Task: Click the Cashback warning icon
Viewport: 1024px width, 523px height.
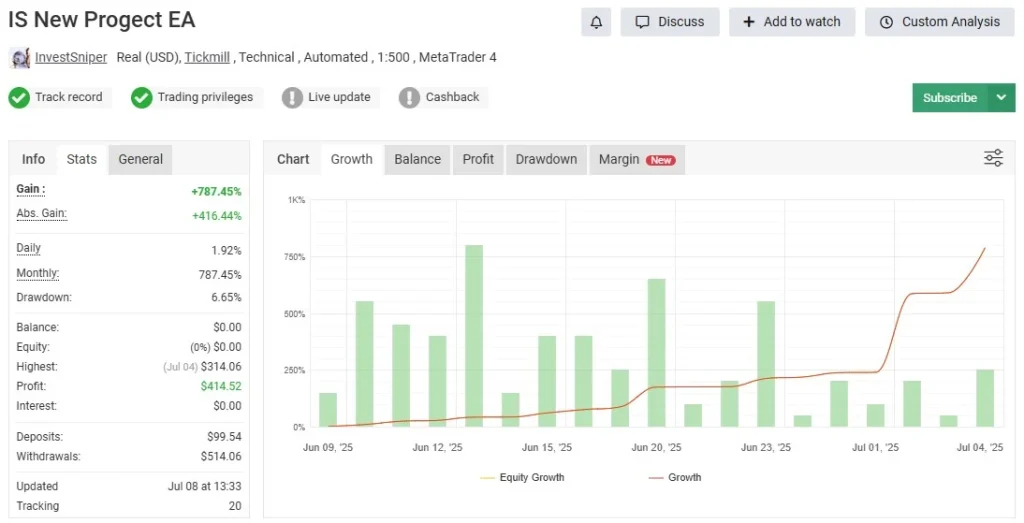Action: [409, 98]
